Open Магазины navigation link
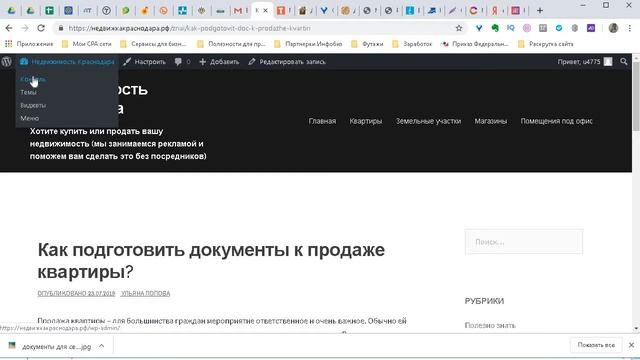Viewport: 640px width, 360px height. tap(491, 121)
